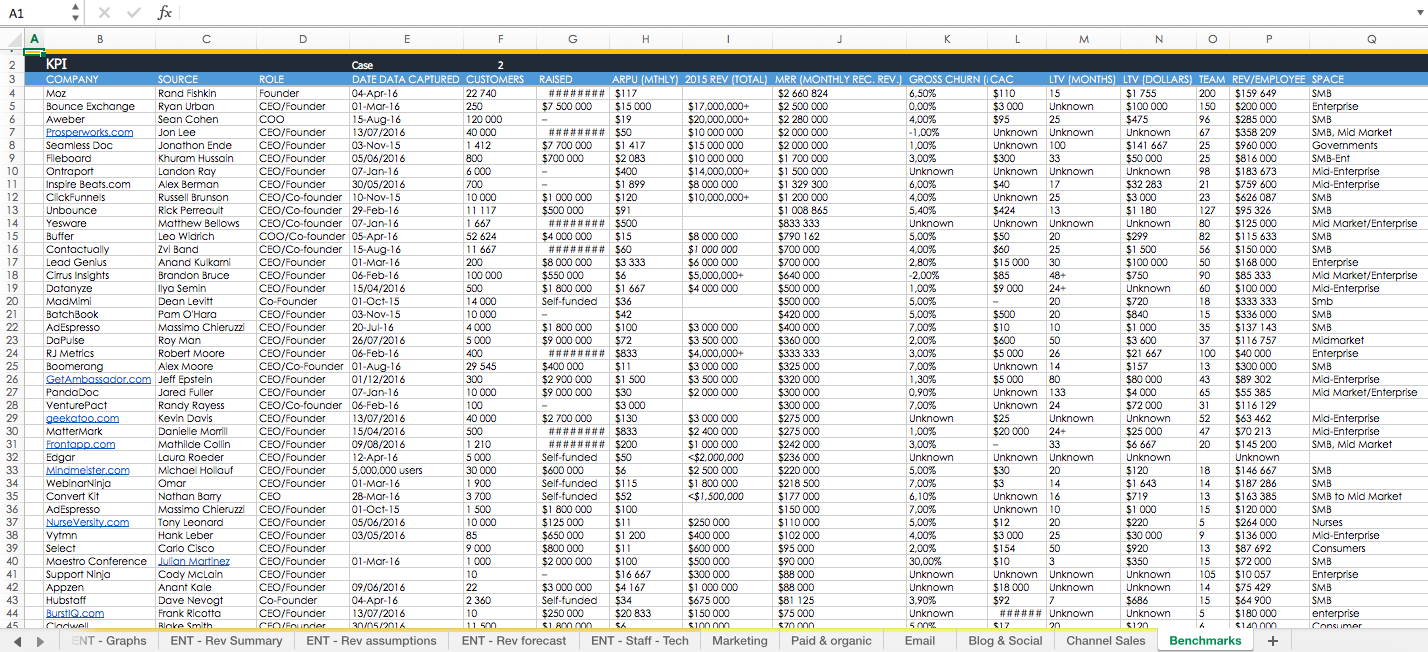The height and width of the screenshot is (652, 1428).
Task: Click the Seamless Doc company cell
Action: (100, 145)
